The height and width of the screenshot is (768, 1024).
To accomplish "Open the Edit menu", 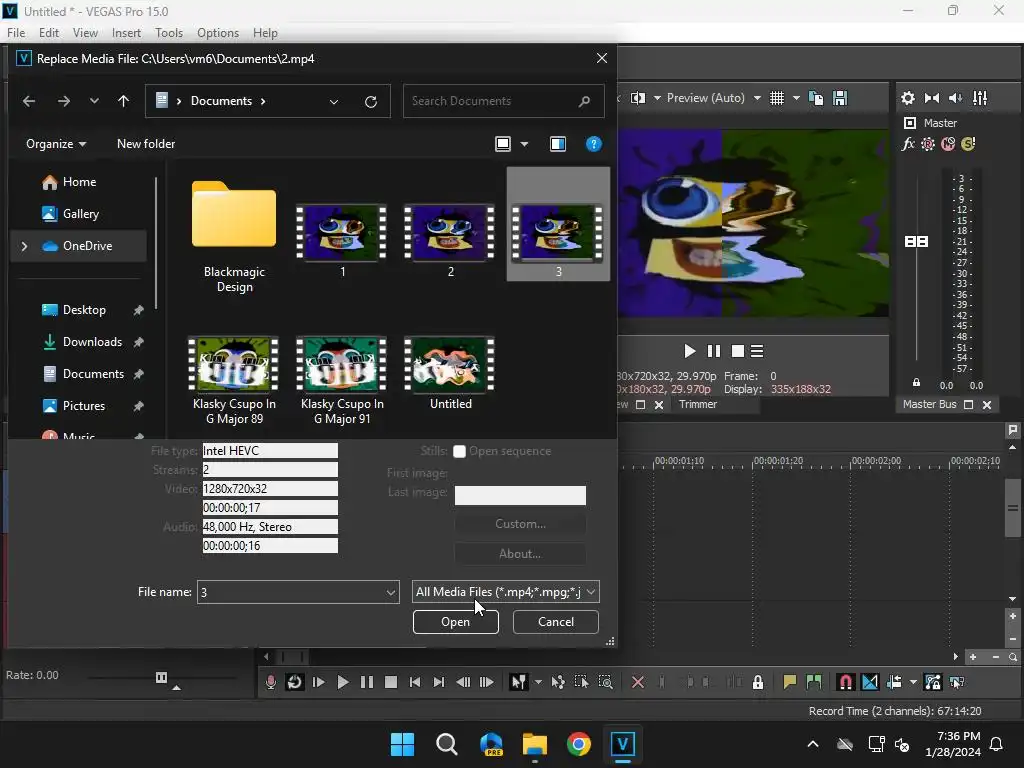I will click(49, 33).
